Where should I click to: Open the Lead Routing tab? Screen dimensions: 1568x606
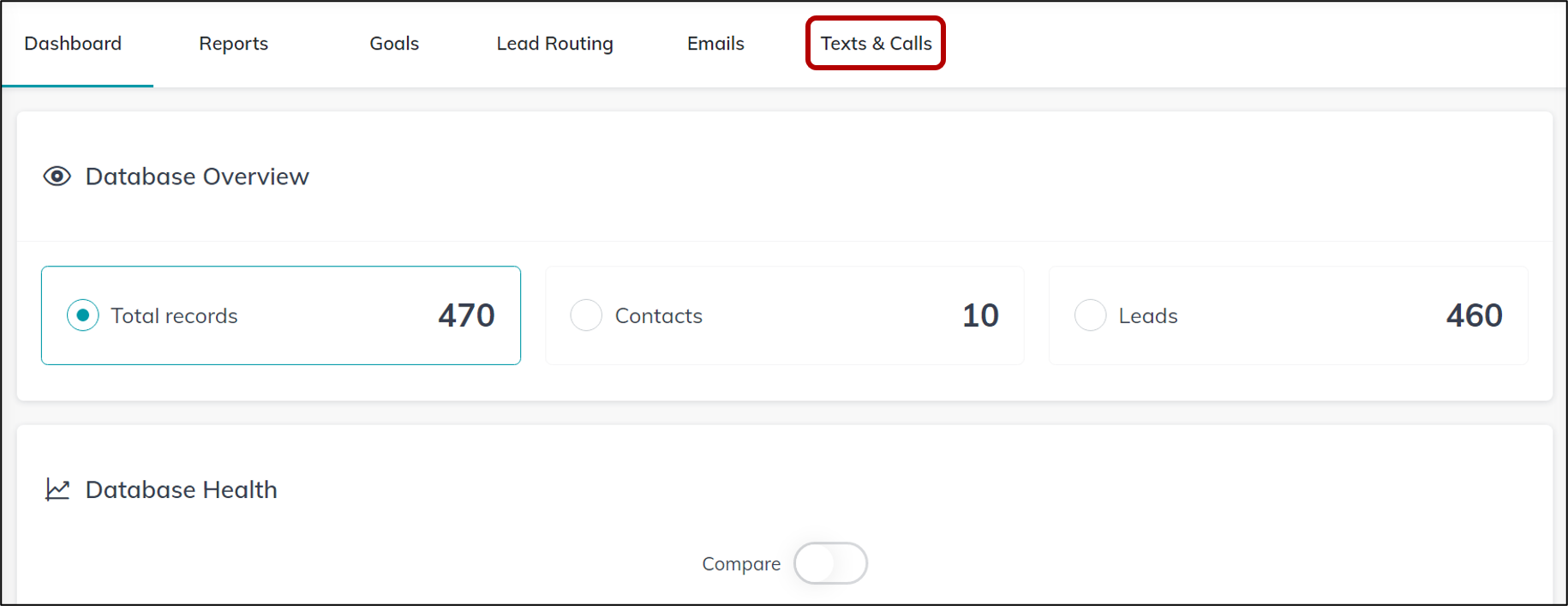pyautogui.click(x=554, y=44)
